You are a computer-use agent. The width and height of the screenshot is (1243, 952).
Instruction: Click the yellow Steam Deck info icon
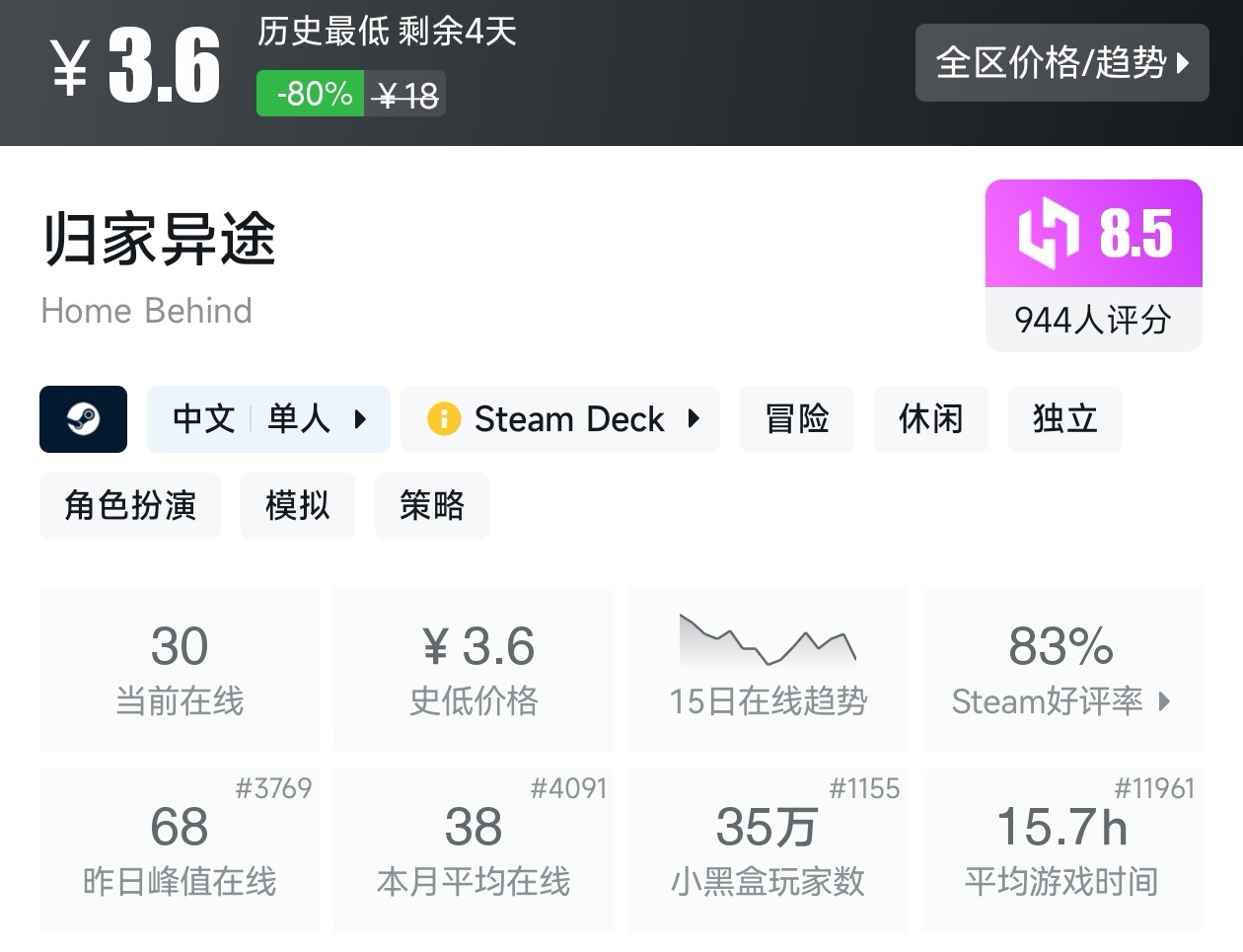tap(443, 419)
